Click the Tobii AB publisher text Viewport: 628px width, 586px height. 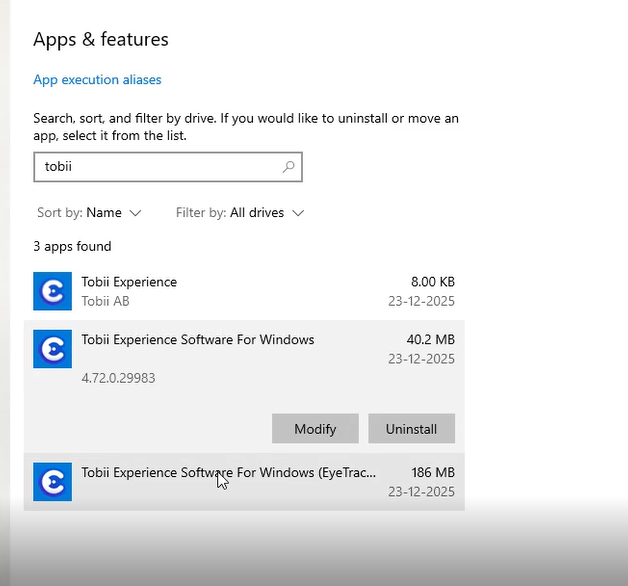tap(105, 301)
